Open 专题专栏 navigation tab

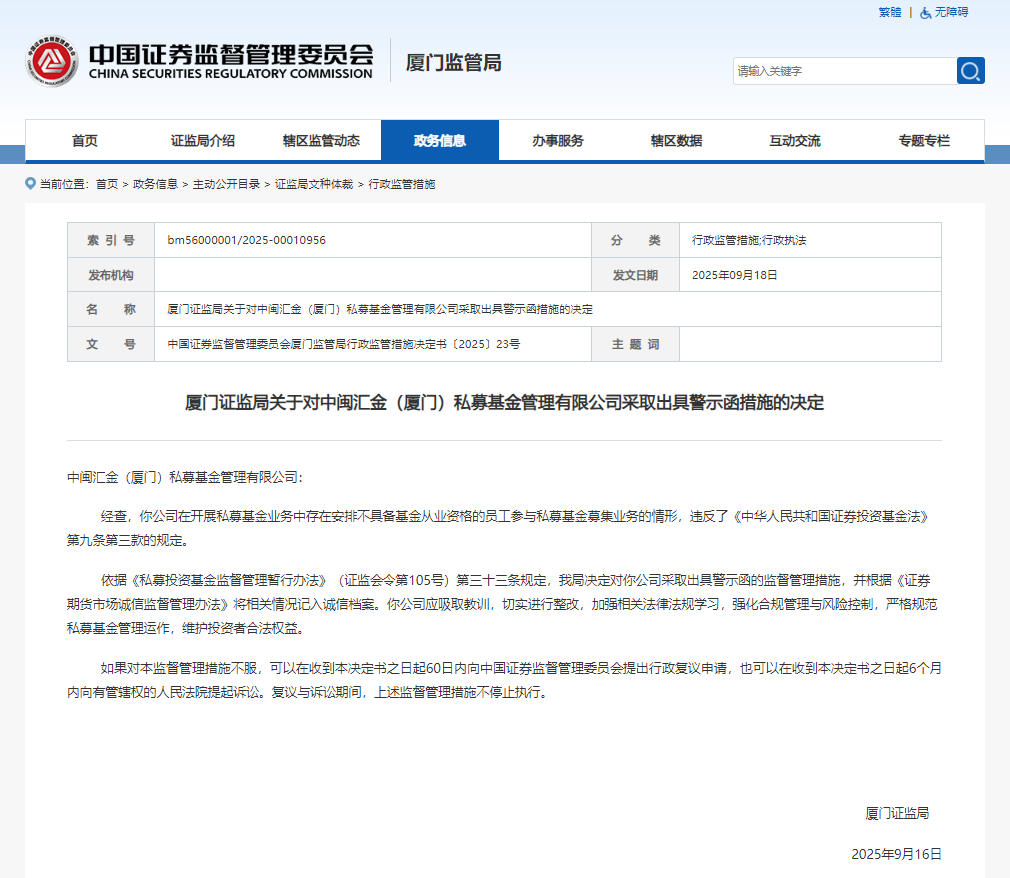click(924, 141)
